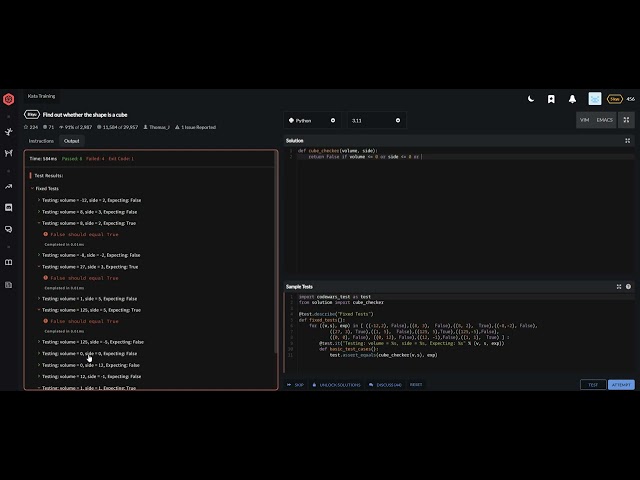Enable VIM key bindings

coord(584,120)
